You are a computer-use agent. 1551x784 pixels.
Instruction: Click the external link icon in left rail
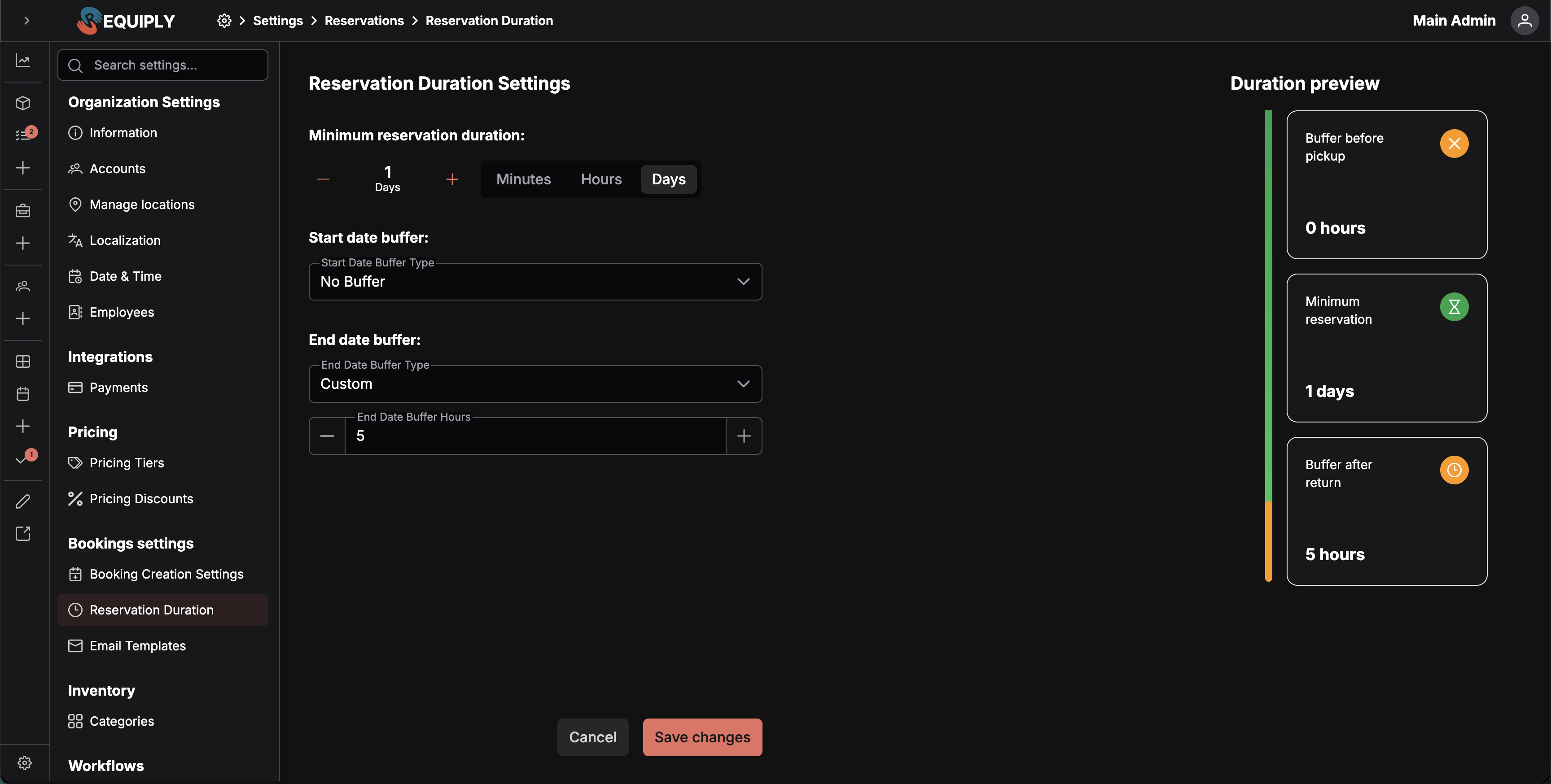click(23, 534)
